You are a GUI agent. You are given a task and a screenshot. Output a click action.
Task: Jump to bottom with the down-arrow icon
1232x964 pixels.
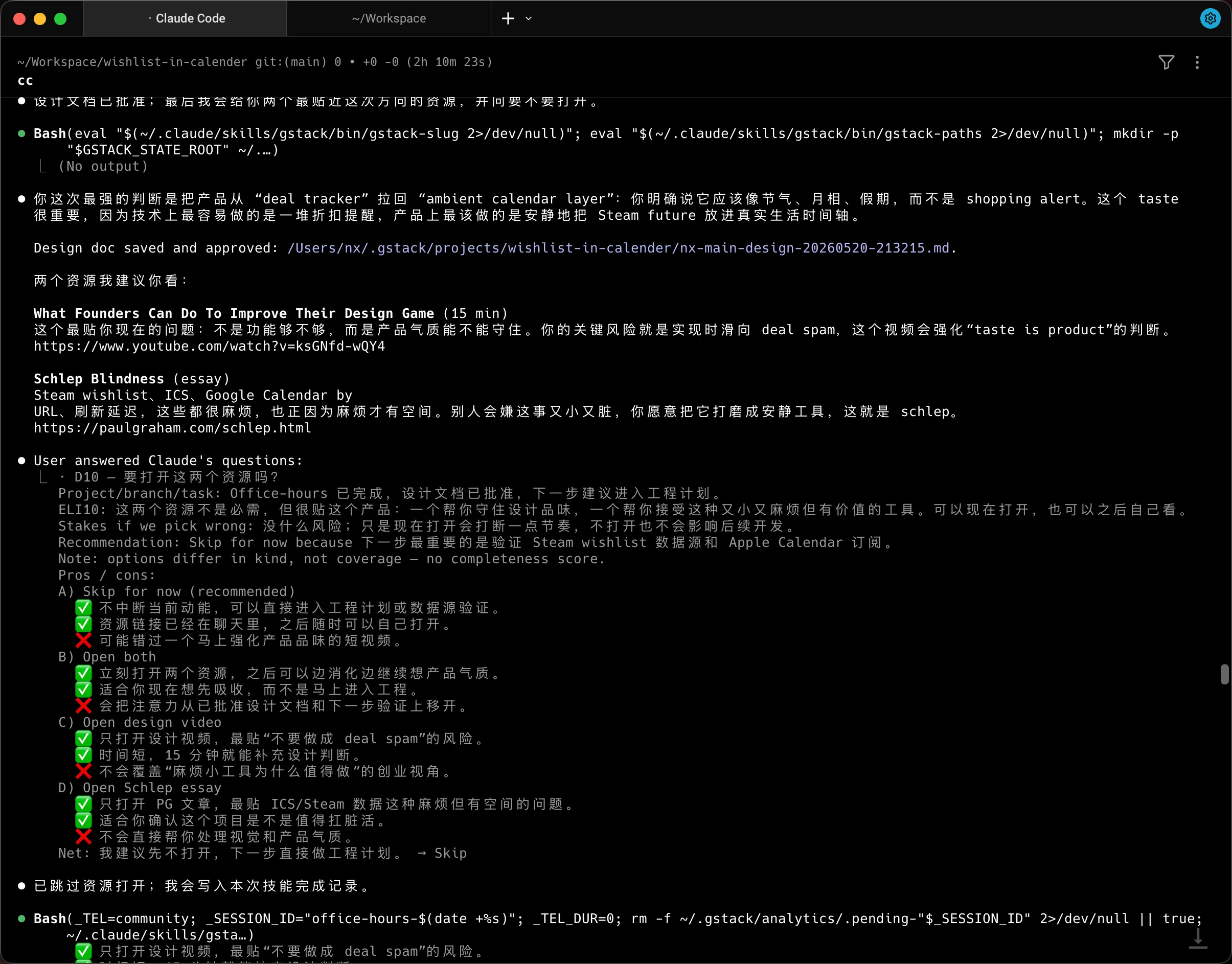point(1198,938)
